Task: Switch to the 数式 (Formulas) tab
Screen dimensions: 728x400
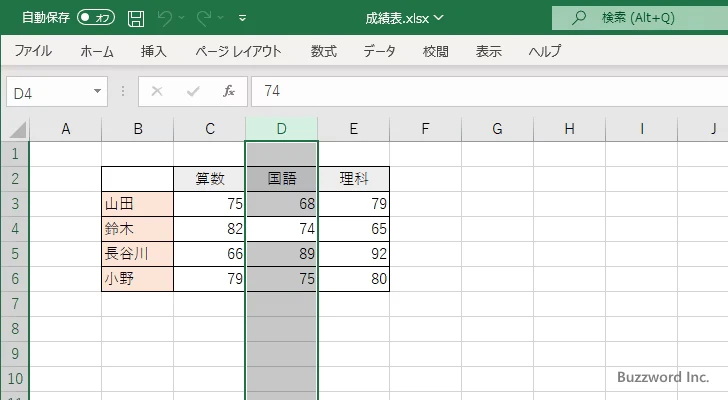Action: click(x=323, y=51)
